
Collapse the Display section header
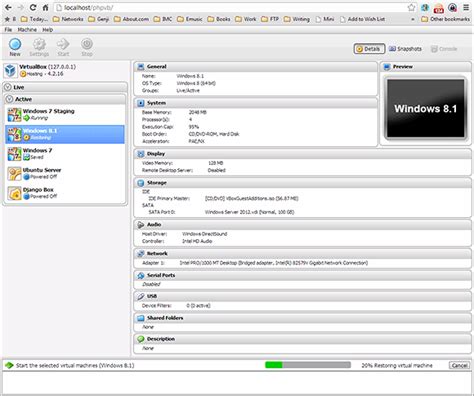303,154
